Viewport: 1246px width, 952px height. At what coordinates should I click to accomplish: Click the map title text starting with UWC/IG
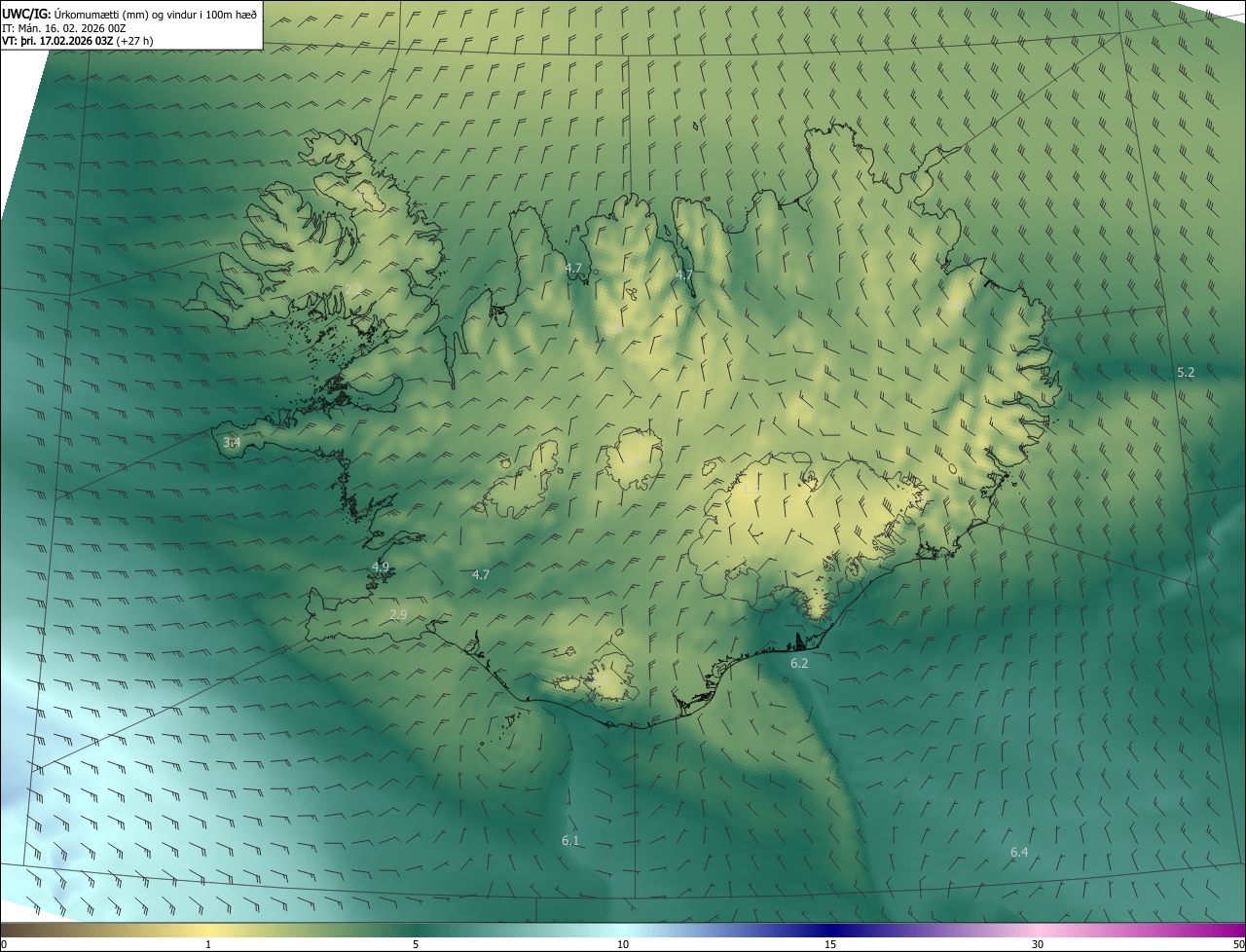click(129, 13)
